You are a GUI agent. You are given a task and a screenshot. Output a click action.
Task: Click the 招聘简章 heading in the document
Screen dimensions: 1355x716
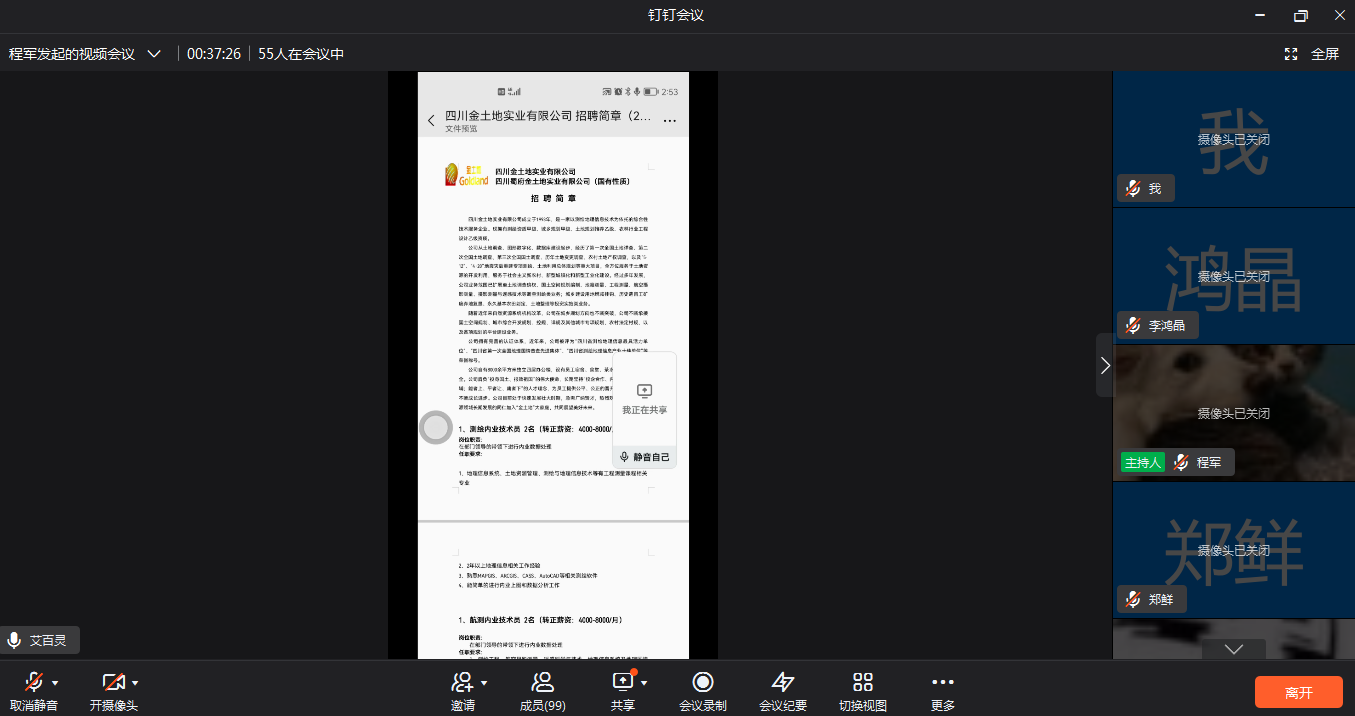(x=552, y=199)
